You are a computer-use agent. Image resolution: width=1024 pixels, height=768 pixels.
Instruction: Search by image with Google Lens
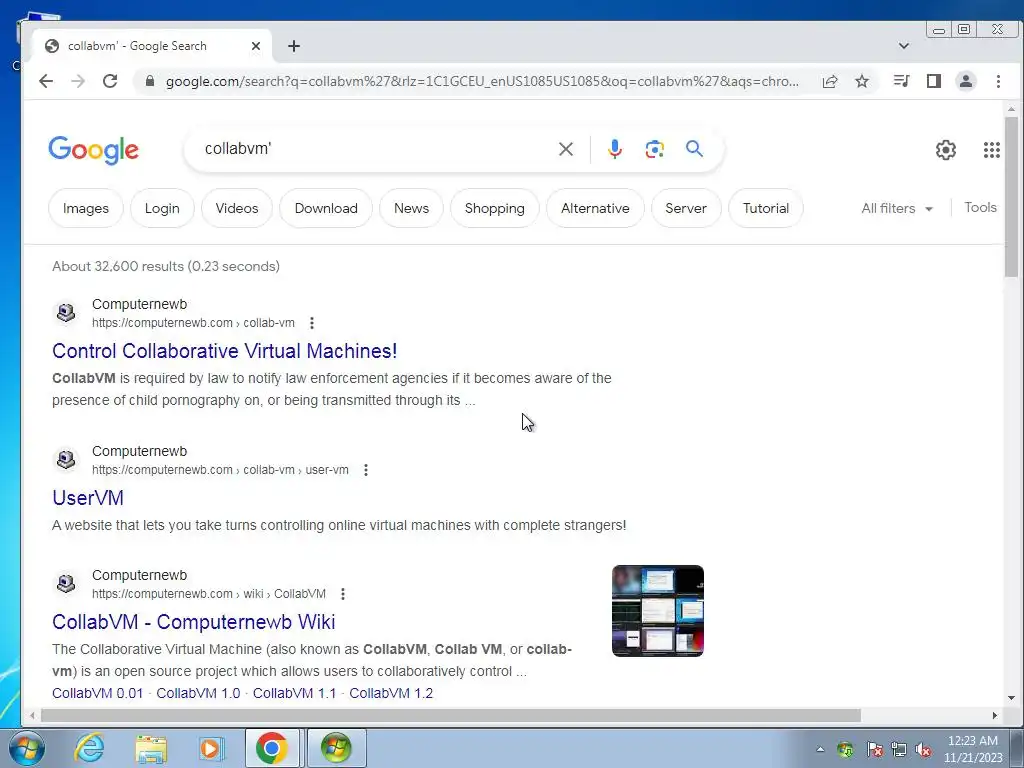(654, 149)
